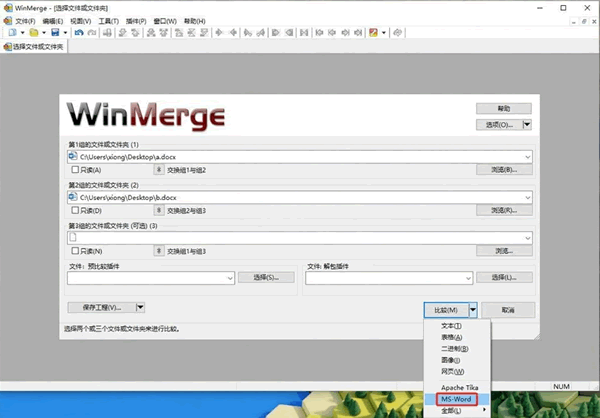Viewport: 600px width, 418px height.
Task: Click the Open folder toolbar icon
Action: [x=34, y=33]
